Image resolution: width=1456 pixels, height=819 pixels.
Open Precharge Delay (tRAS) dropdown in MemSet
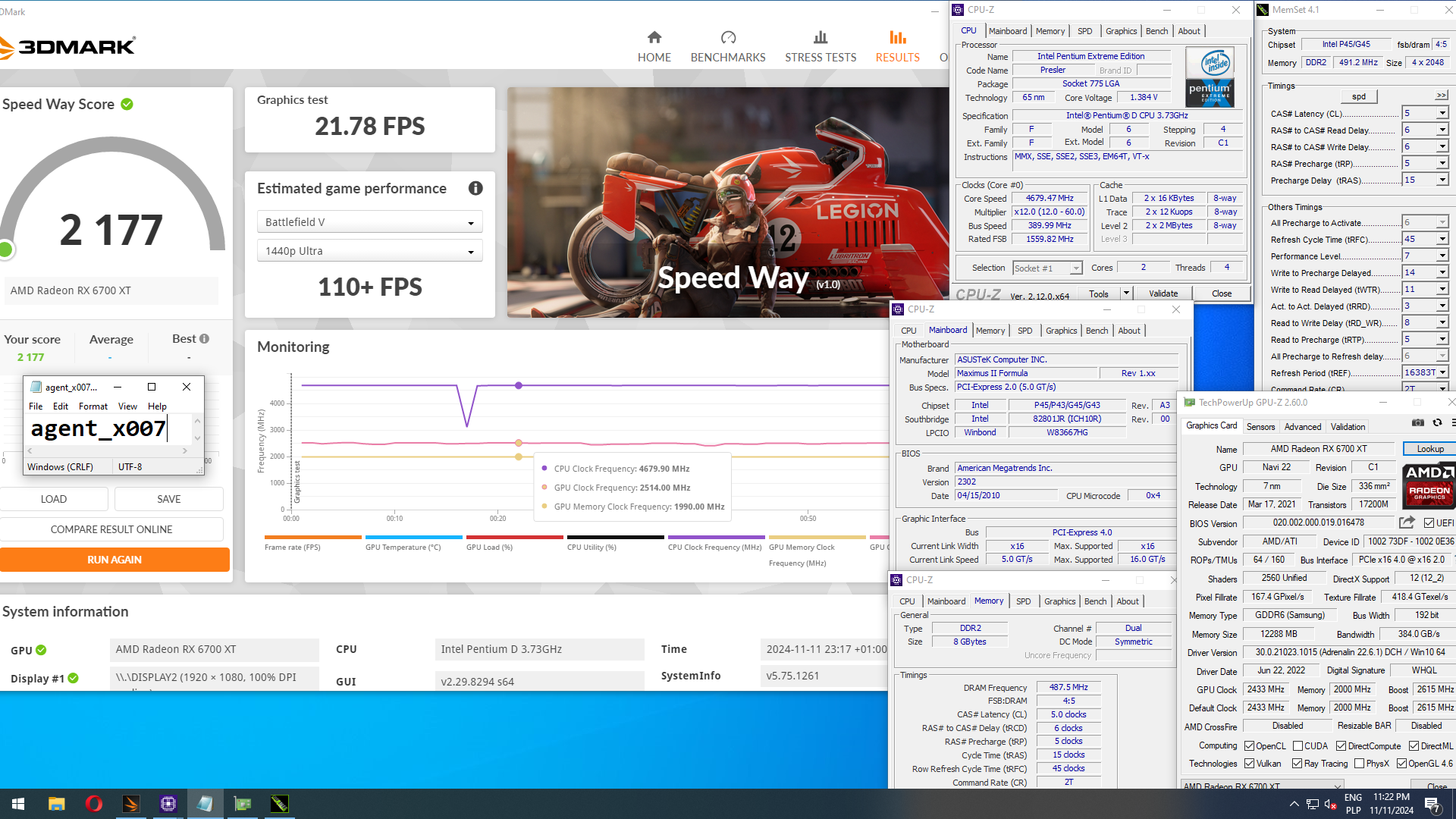pyautogui.click(x=1442, y=180)
